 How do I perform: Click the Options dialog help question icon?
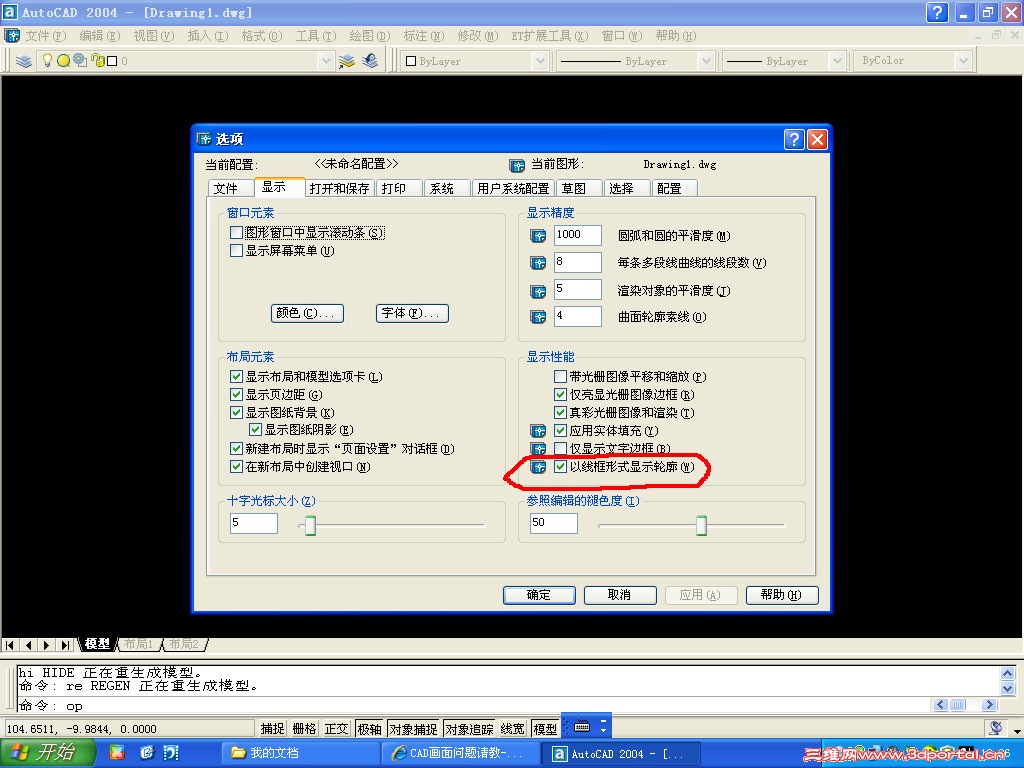click(x=793, y=139)
